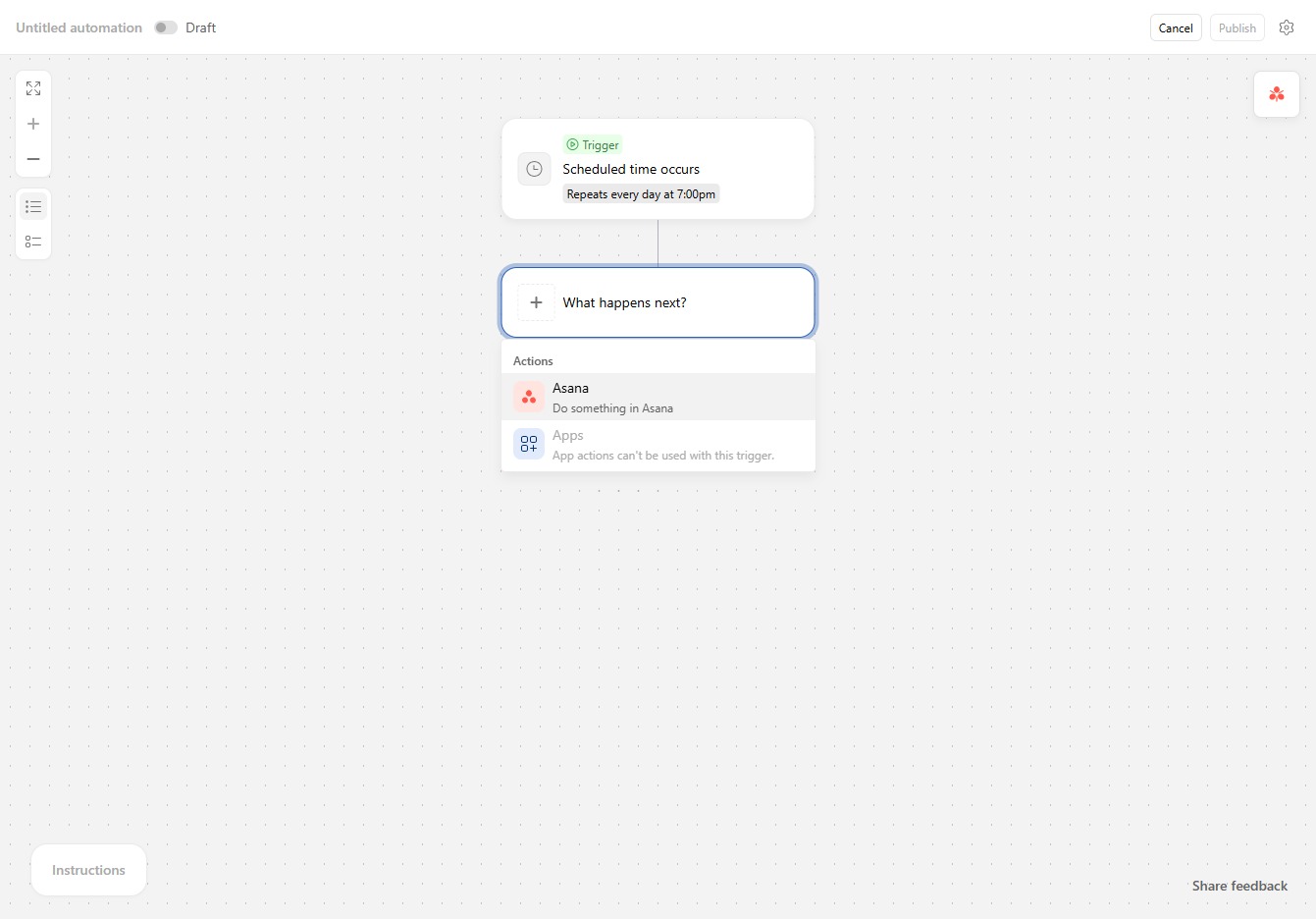Toggle the Draft switch on
Viewport: 1316px width, 919px height.
coord(166,27)
